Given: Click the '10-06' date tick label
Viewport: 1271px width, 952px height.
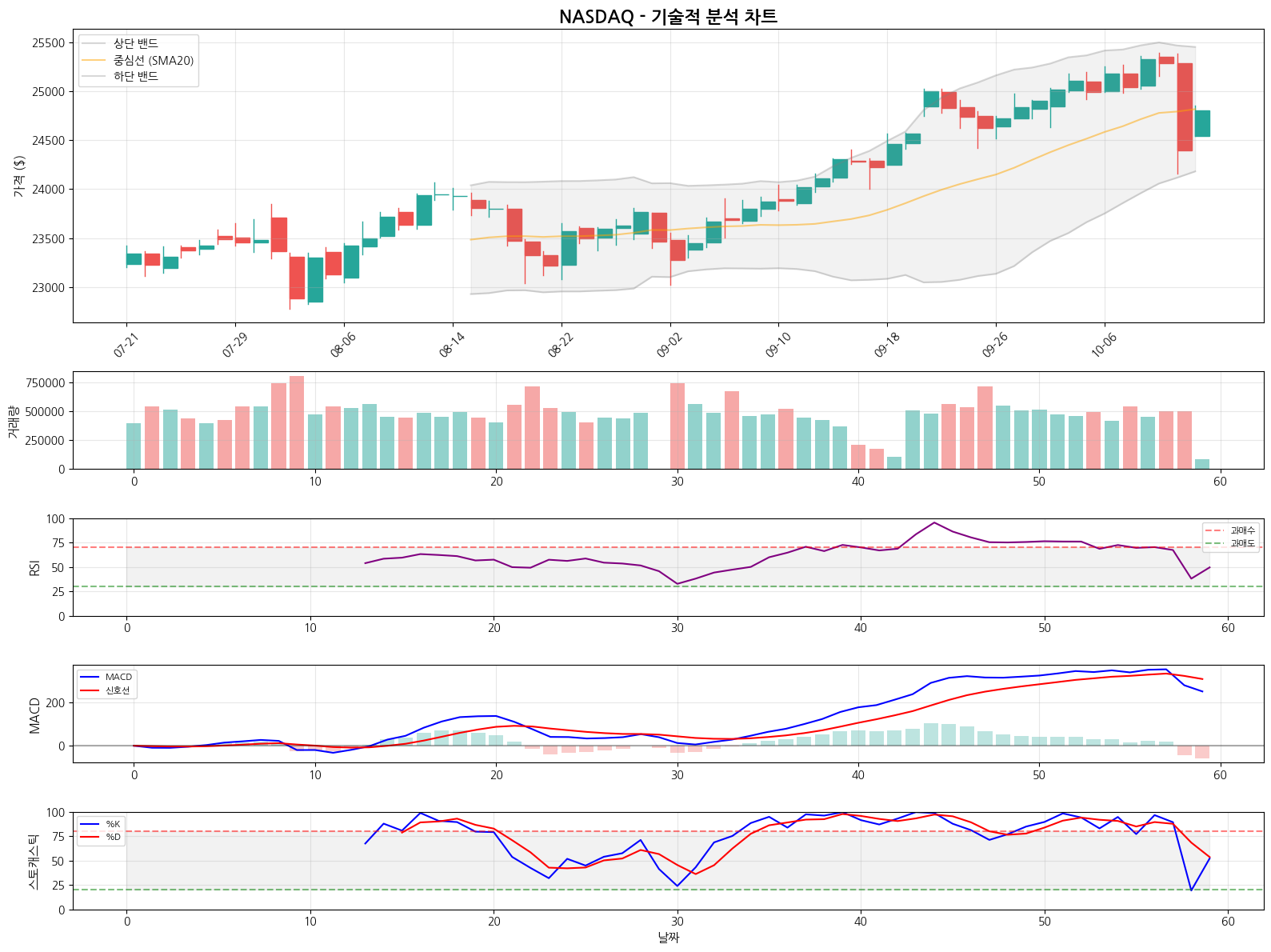Looking at the screenshot, I should 1104,346.
